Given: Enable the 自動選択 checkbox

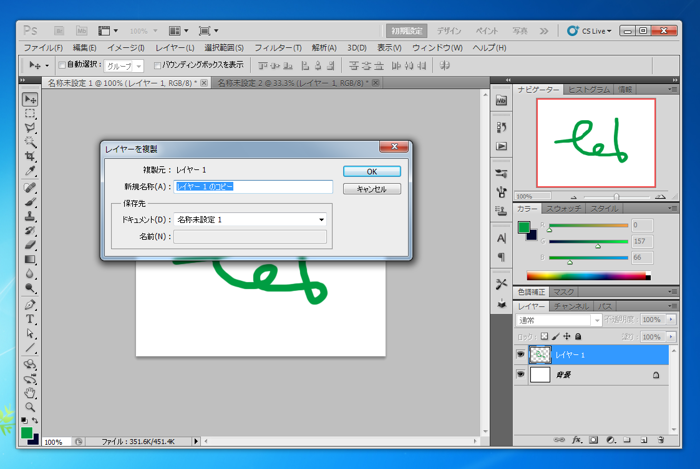Looking at the screenshot, I should click(62, 65).
